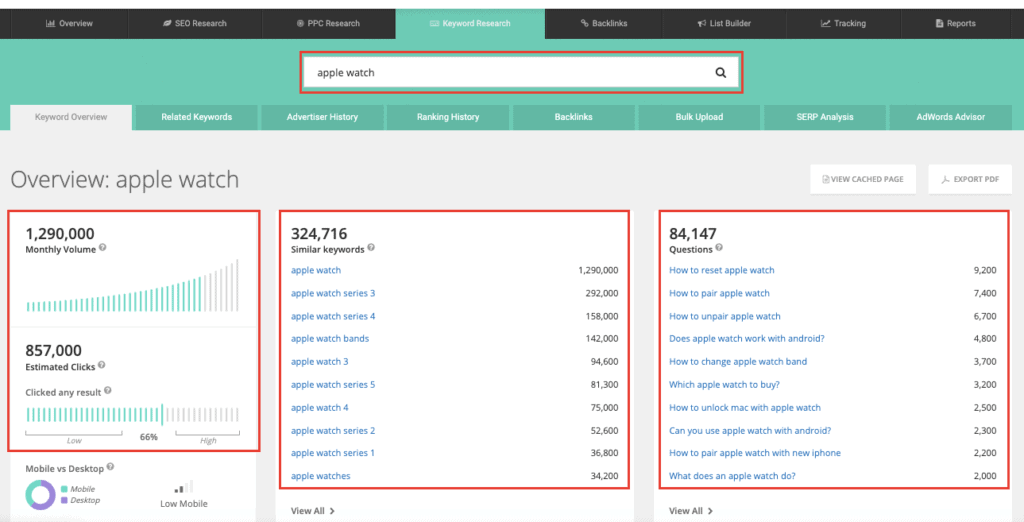The width and height of the screenshot is (1024, 522).
Task: Expand View All under Questions list
Action: point(690,511)
